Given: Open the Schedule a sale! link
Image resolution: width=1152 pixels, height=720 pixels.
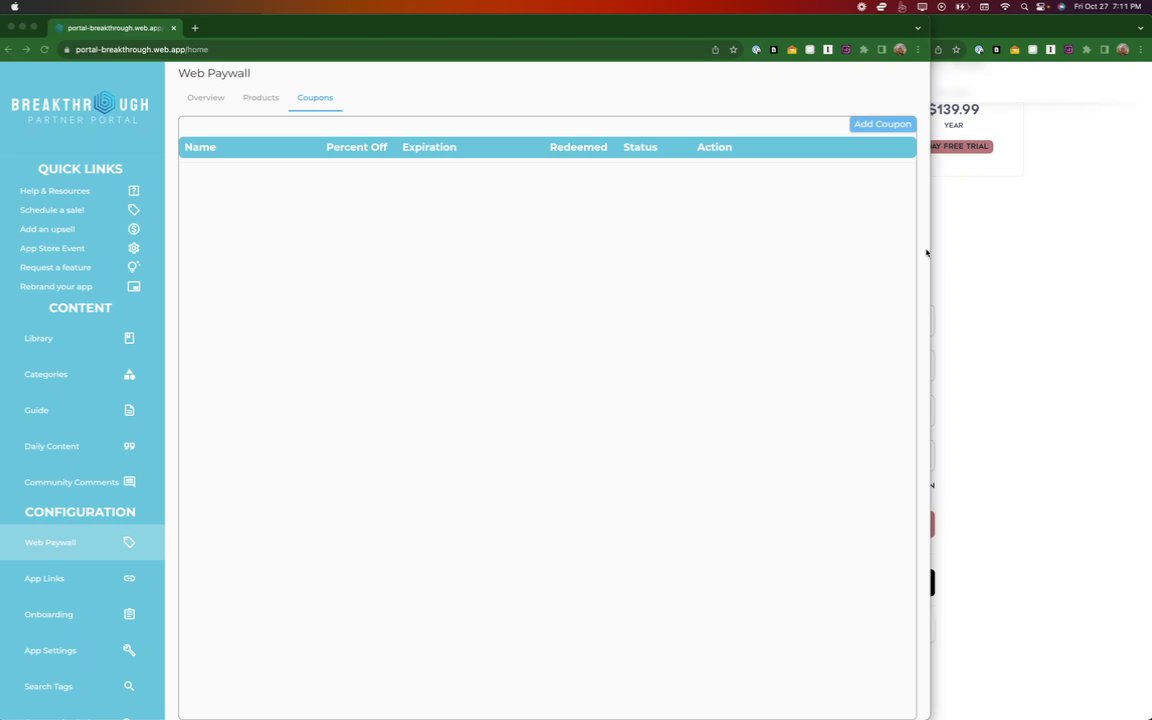Looking at the screenshot, I should pyautogui.click(x=52, y=210).
